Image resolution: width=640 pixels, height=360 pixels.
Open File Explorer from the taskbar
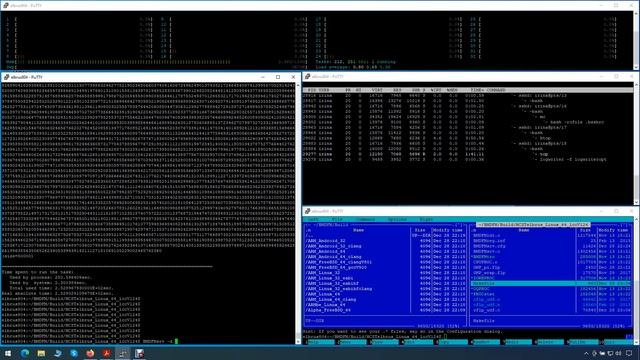[41, 353]
